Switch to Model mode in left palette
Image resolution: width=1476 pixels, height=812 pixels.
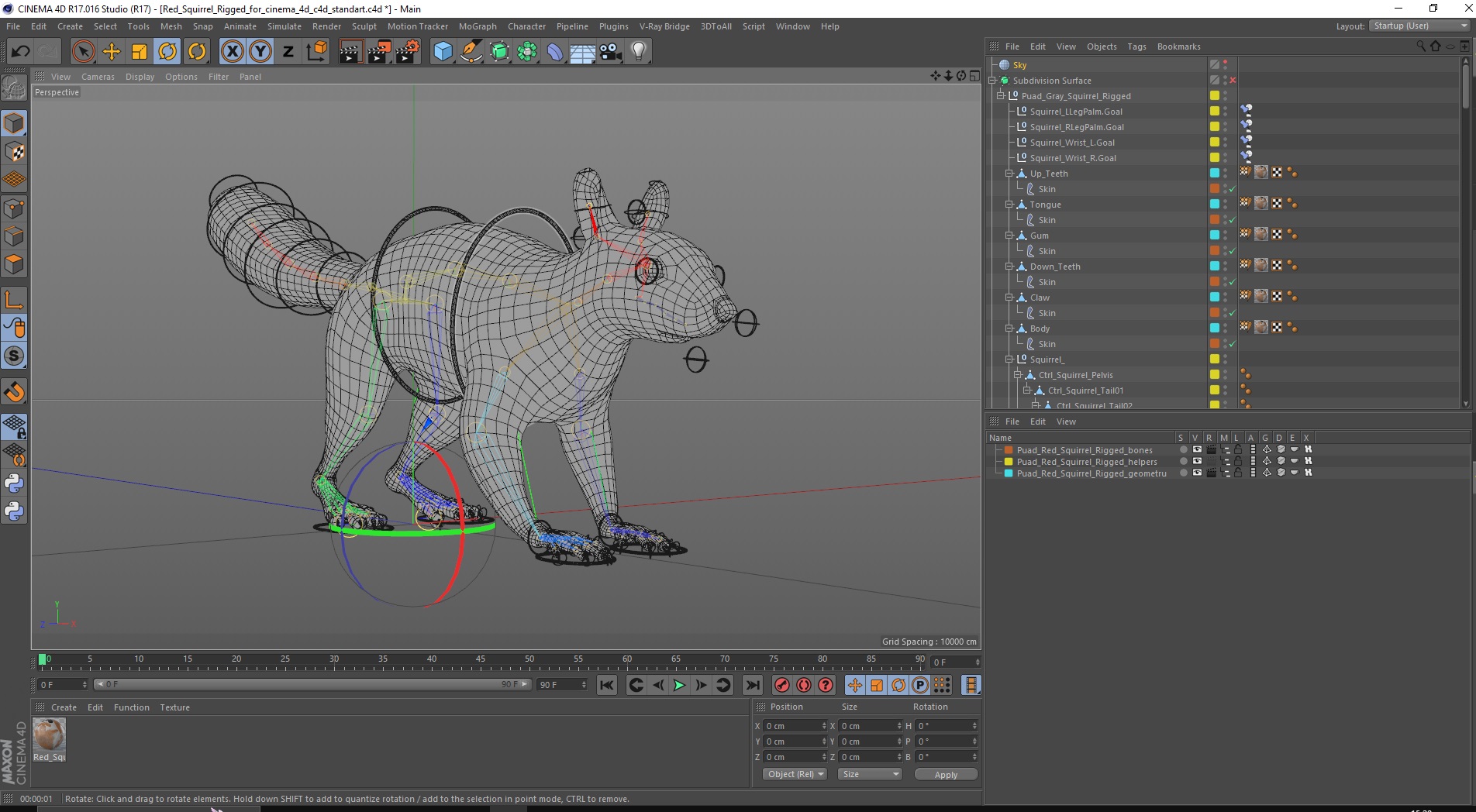pos(14,123)
